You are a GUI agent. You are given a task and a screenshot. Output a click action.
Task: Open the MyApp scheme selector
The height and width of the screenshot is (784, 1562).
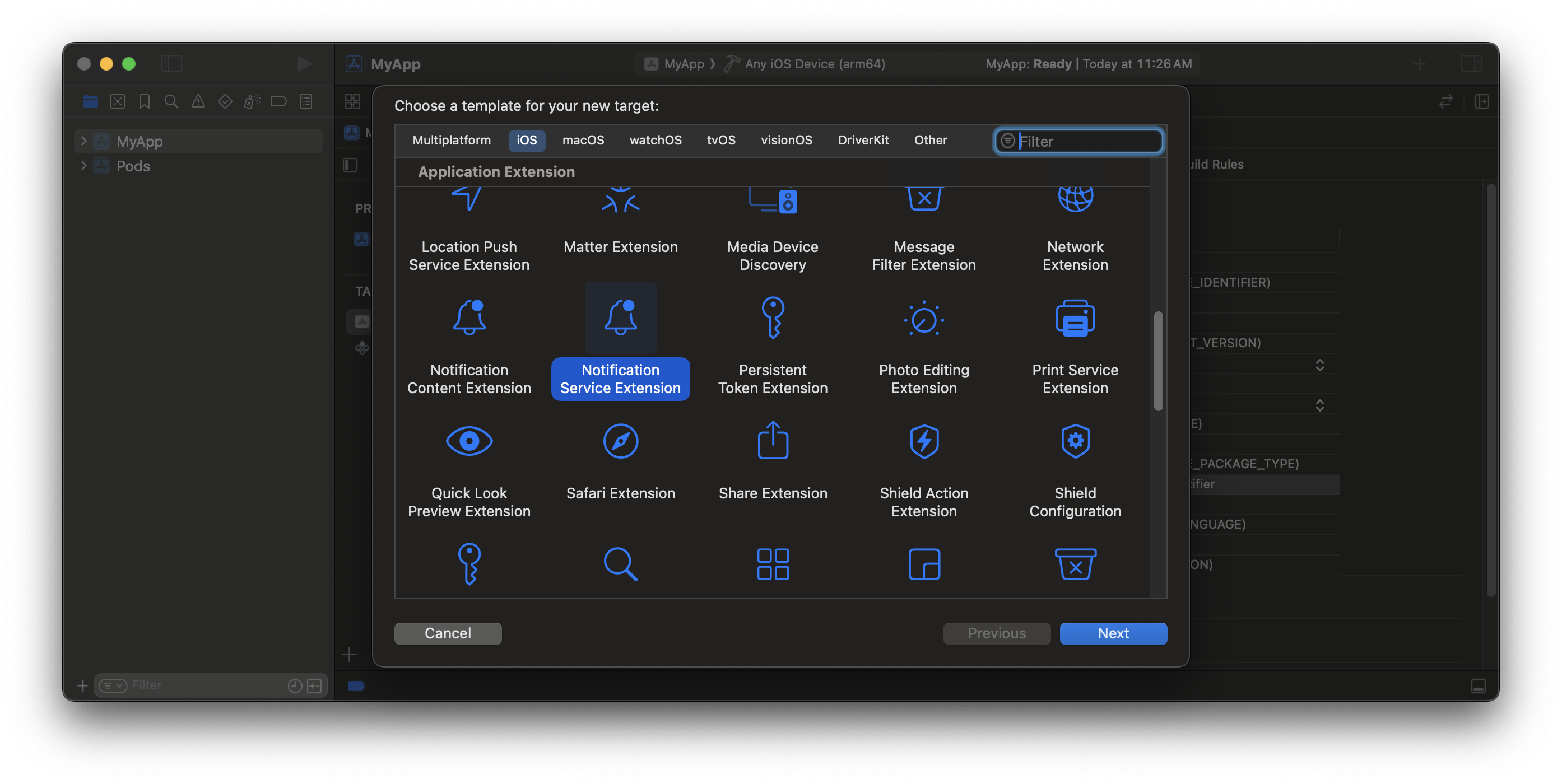(675, 64)
